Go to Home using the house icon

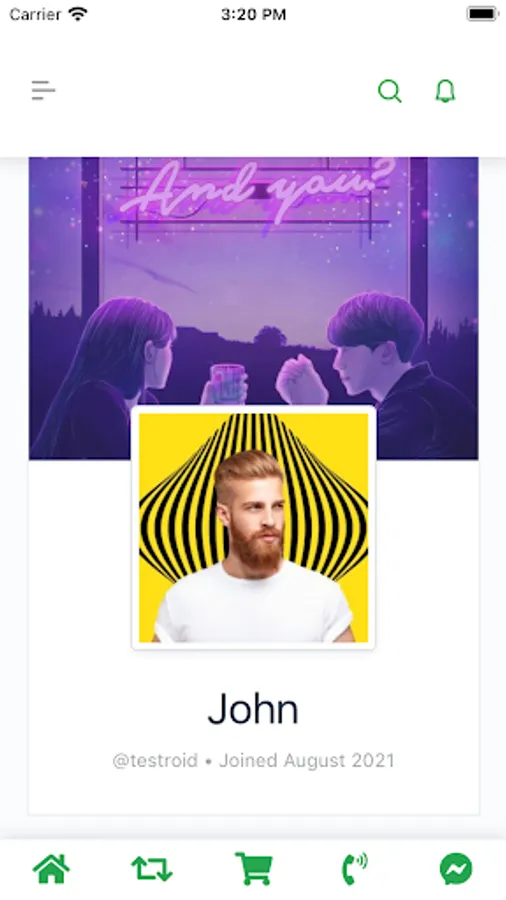tap(51, 869)
